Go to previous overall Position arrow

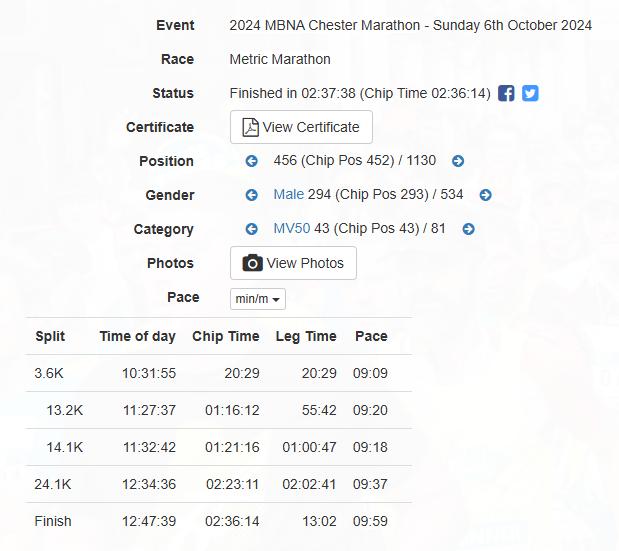pyautogui.click(x=251, y=161)
